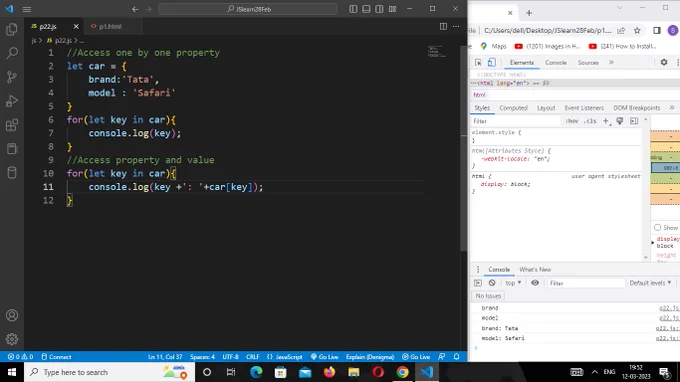Select the Computed pane tab
The image size is (680, 382).
[513, 108]
